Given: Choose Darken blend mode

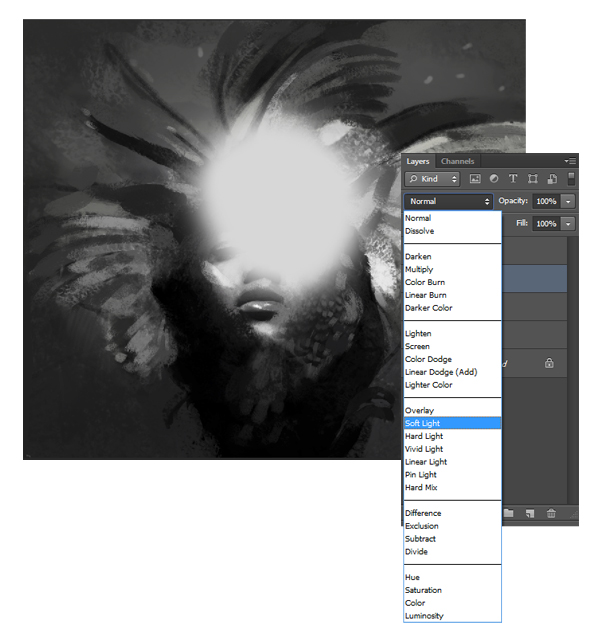Looking at the screenshot, I should coord(452,257).
